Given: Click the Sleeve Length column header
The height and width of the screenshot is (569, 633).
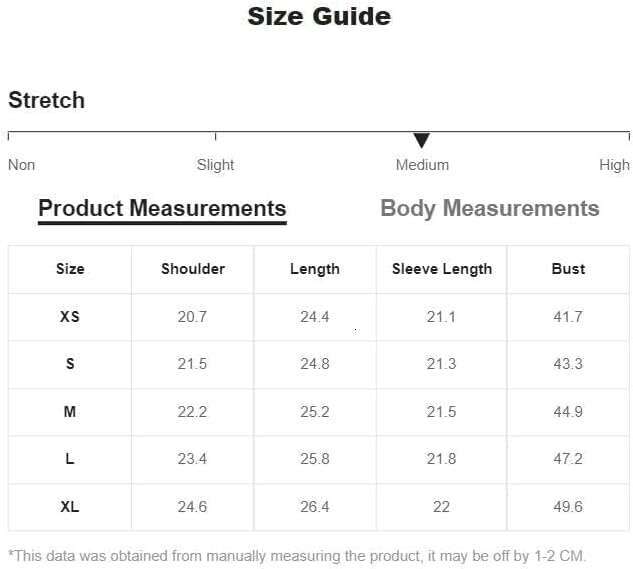Looking at the screenshot, I should click(x=442, y=269).
